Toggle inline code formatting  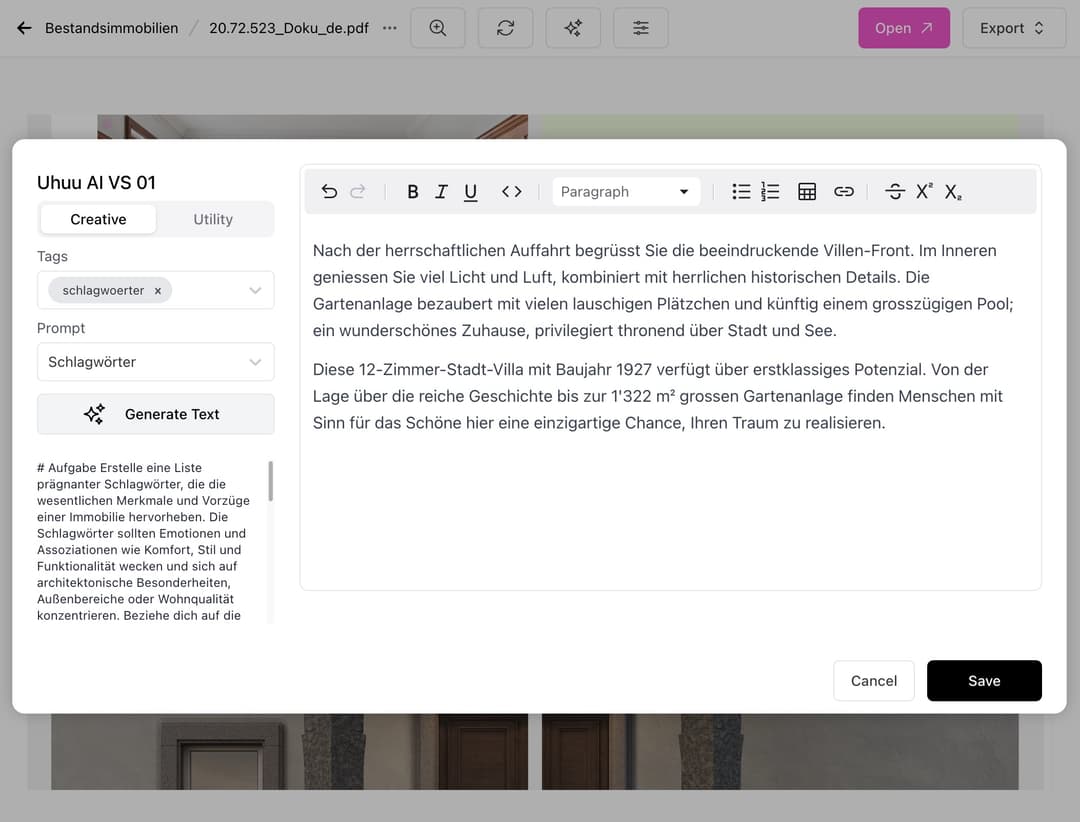click(511, 192)
